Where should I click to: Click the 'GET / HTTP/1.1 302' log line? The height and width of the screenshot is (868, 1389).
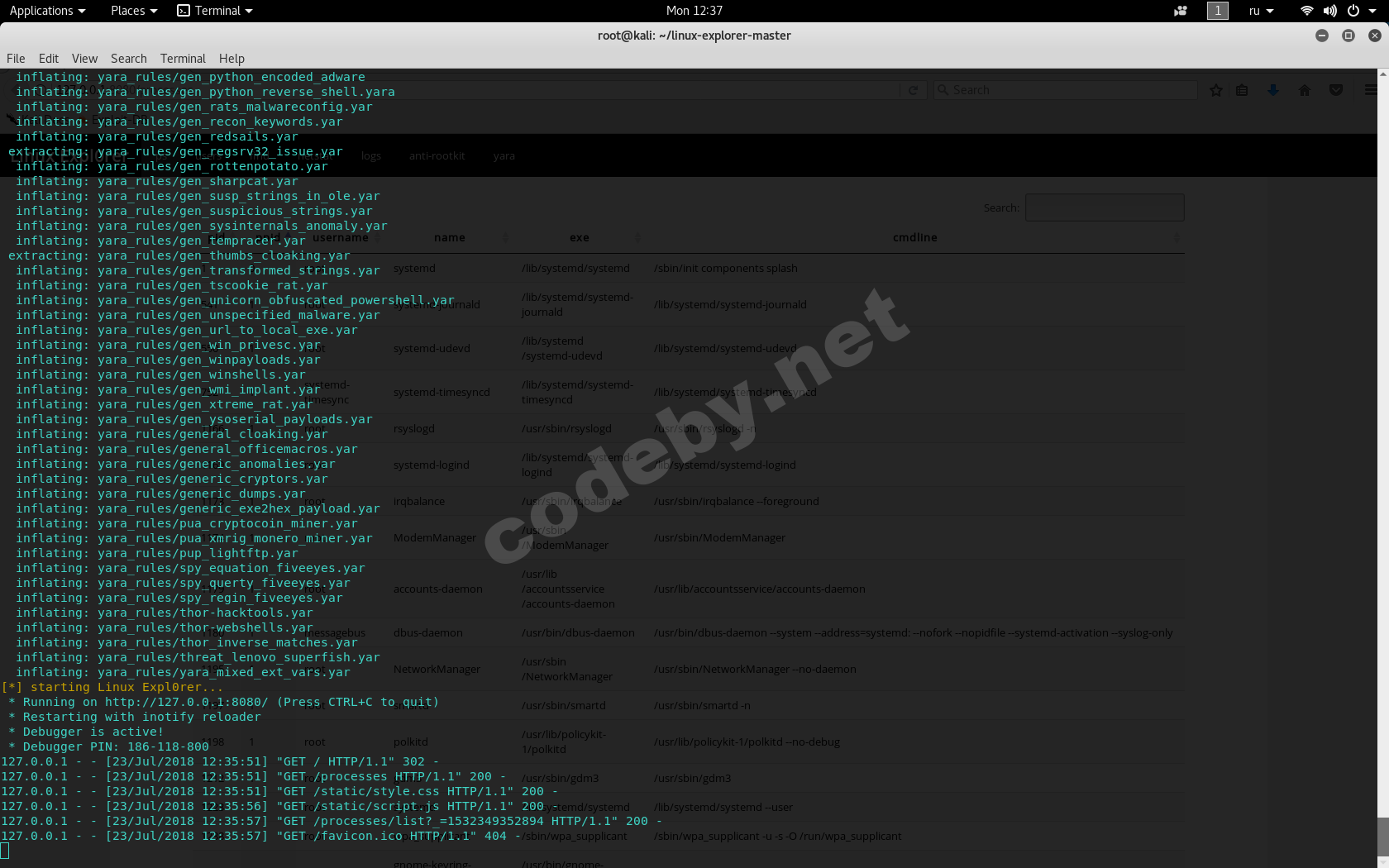tap(220, 762)
